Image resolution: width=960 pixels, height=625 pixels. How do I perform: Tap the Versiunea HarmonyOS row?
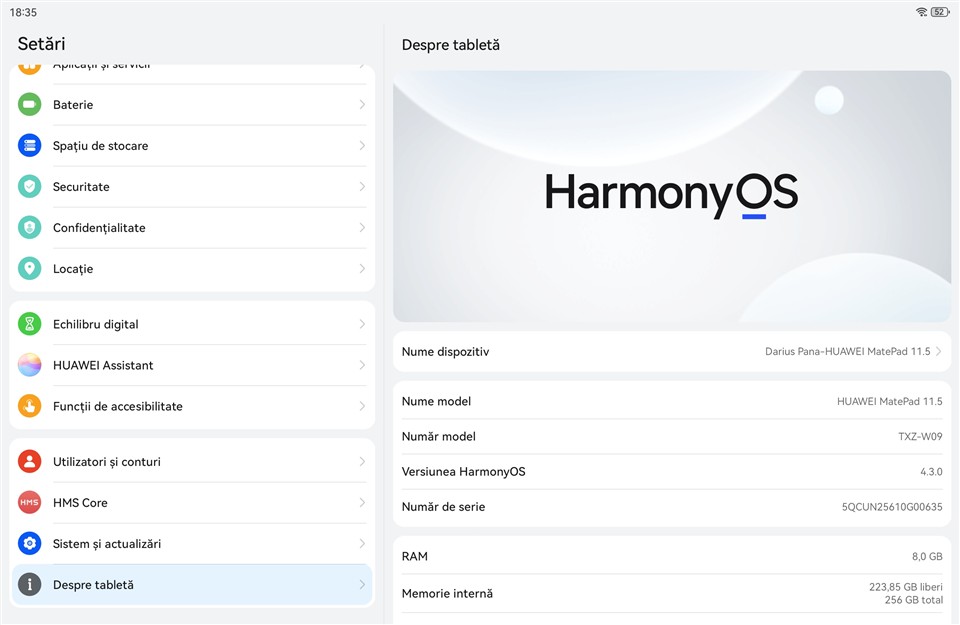(671, 472)
